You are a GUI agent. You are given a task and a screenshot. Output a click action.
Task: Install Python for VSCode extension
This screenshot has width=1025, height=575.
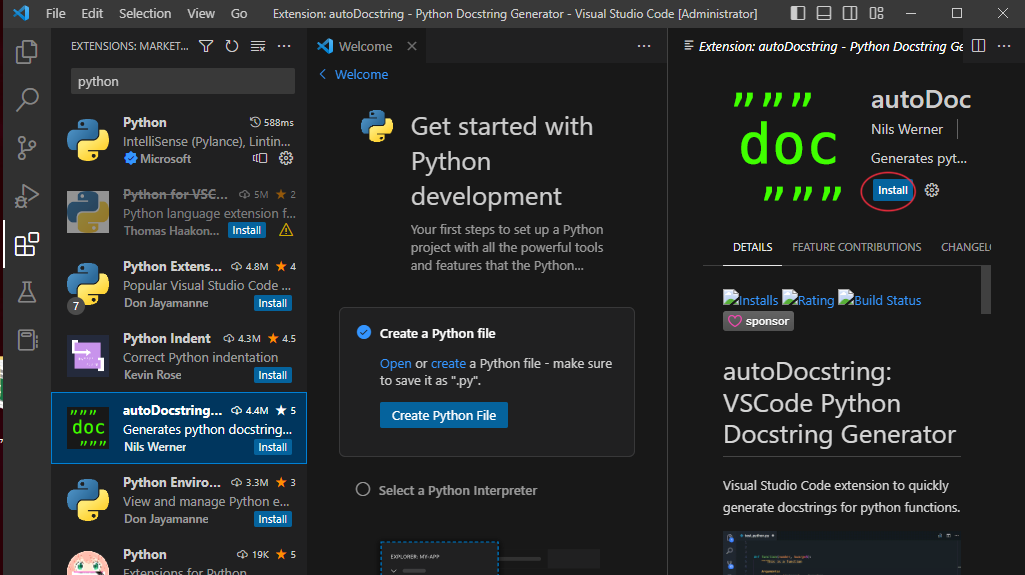click(246, 230)
